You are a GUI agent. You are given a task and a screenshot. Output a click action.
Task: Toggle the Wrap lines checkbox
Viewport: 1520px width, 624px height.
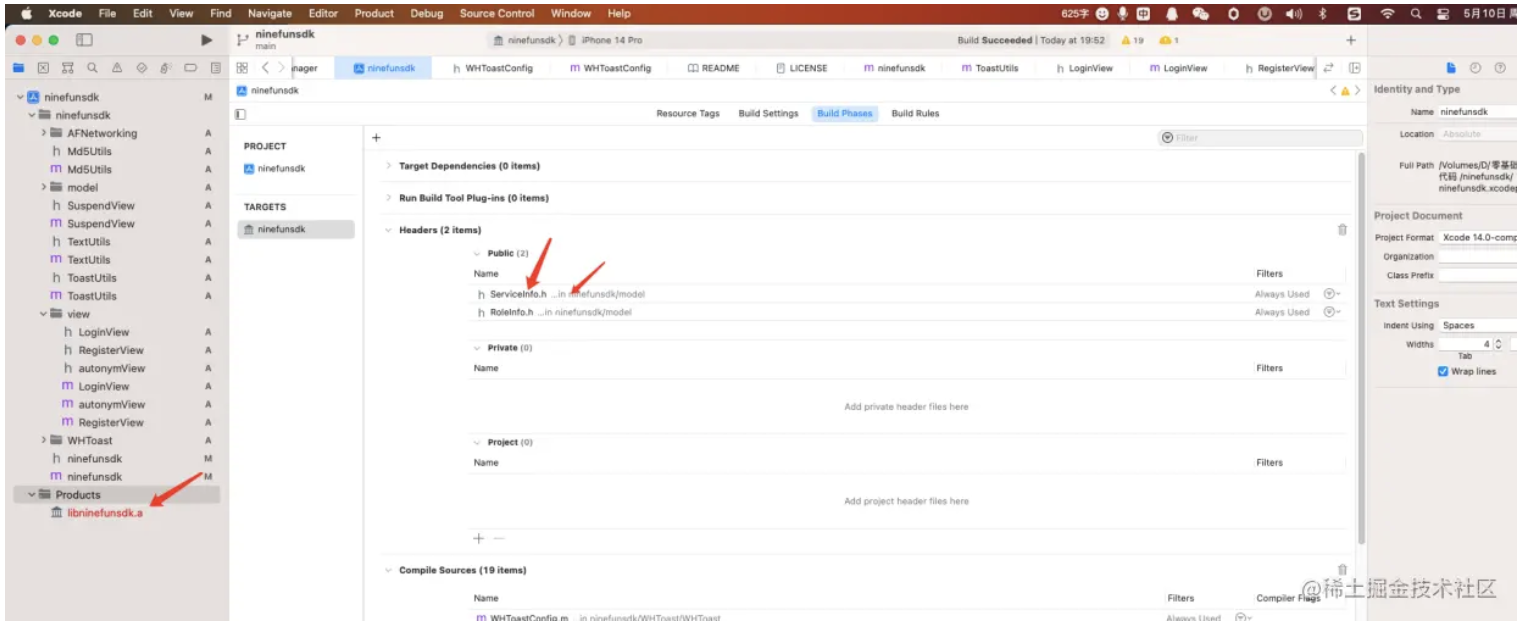(1442, 371)
